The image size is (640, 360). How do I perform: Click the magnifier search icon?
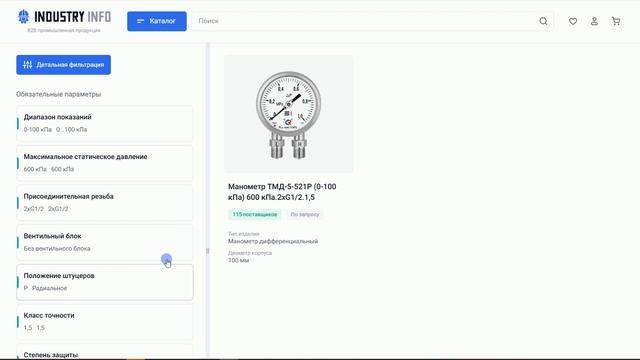click(x=543, y=21)
